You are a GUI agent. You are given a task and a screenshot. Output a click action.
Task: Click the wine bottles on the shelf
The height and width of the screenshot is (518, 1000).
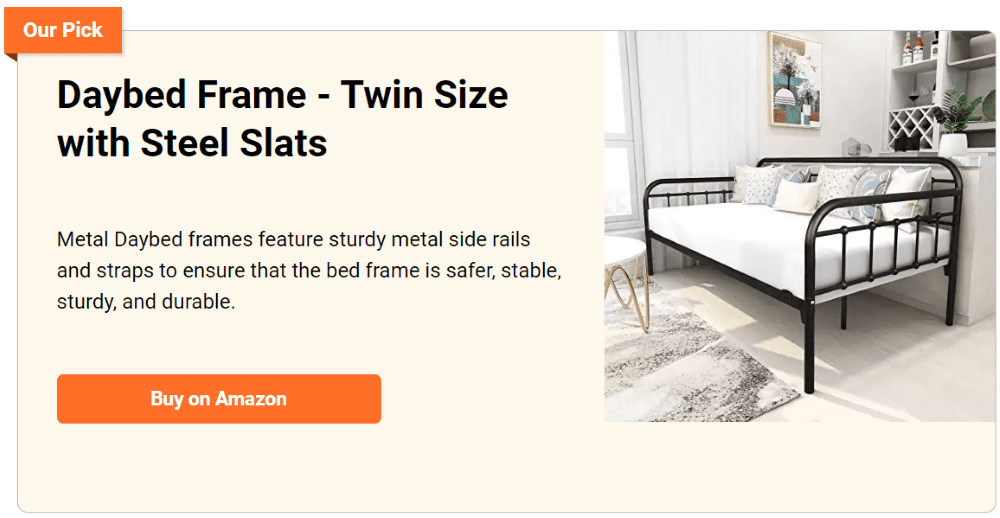coord(919,47)
